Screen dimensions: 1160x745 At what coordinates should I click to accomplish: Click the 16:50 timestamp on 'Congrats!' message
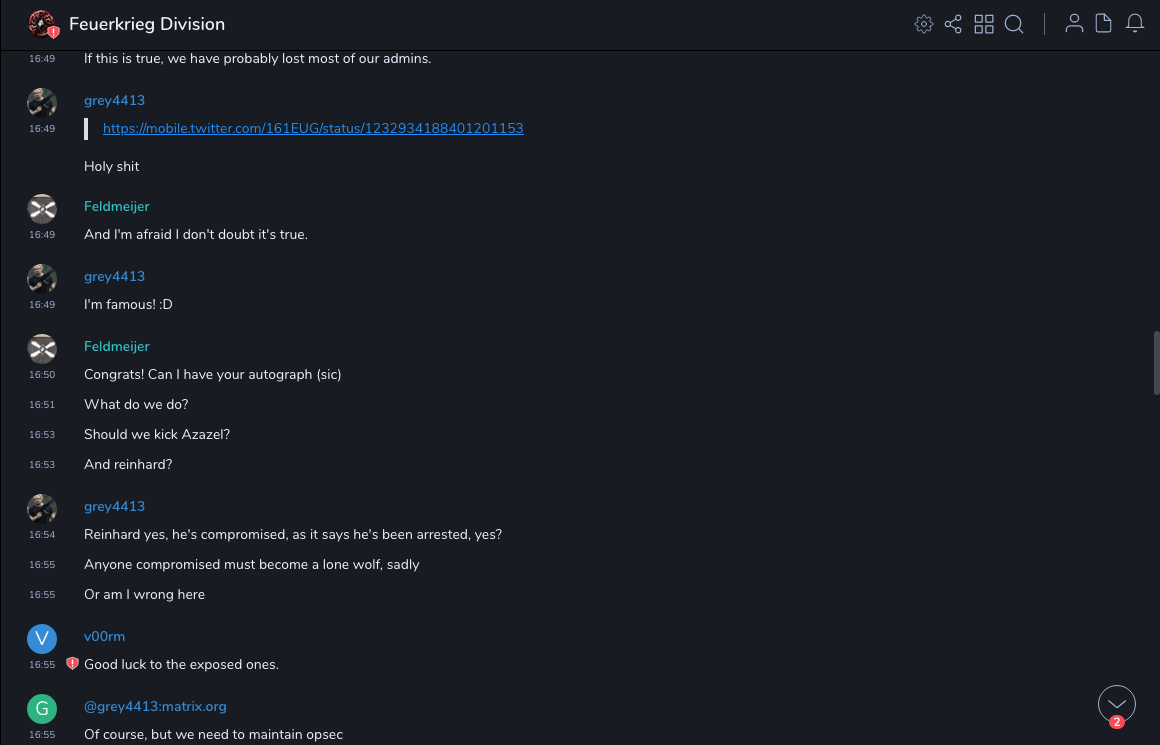click(x=42, y=375)
